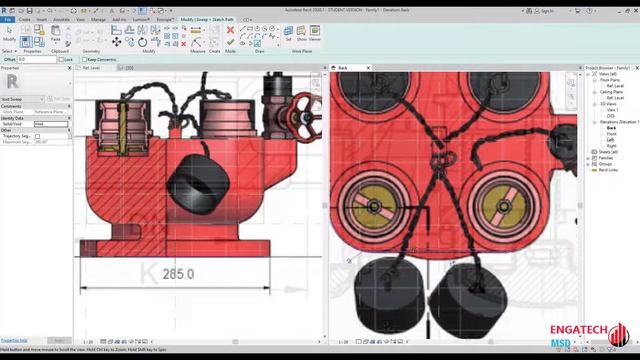Finish edit mode with green checkmark
The height and width of the screenshot is (360, 640).
tap(230, 42)
